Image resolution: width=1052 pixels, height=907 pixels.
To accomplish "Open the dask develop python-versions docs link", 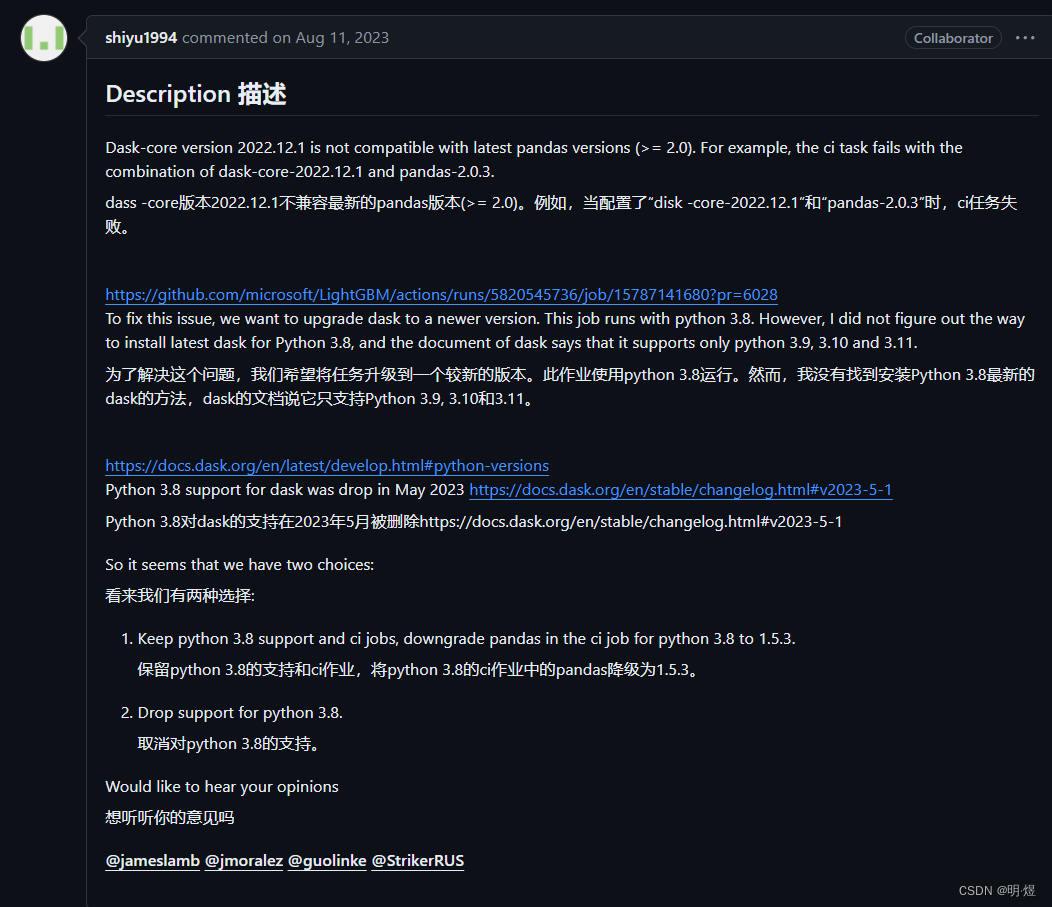I will pos(327,466).
